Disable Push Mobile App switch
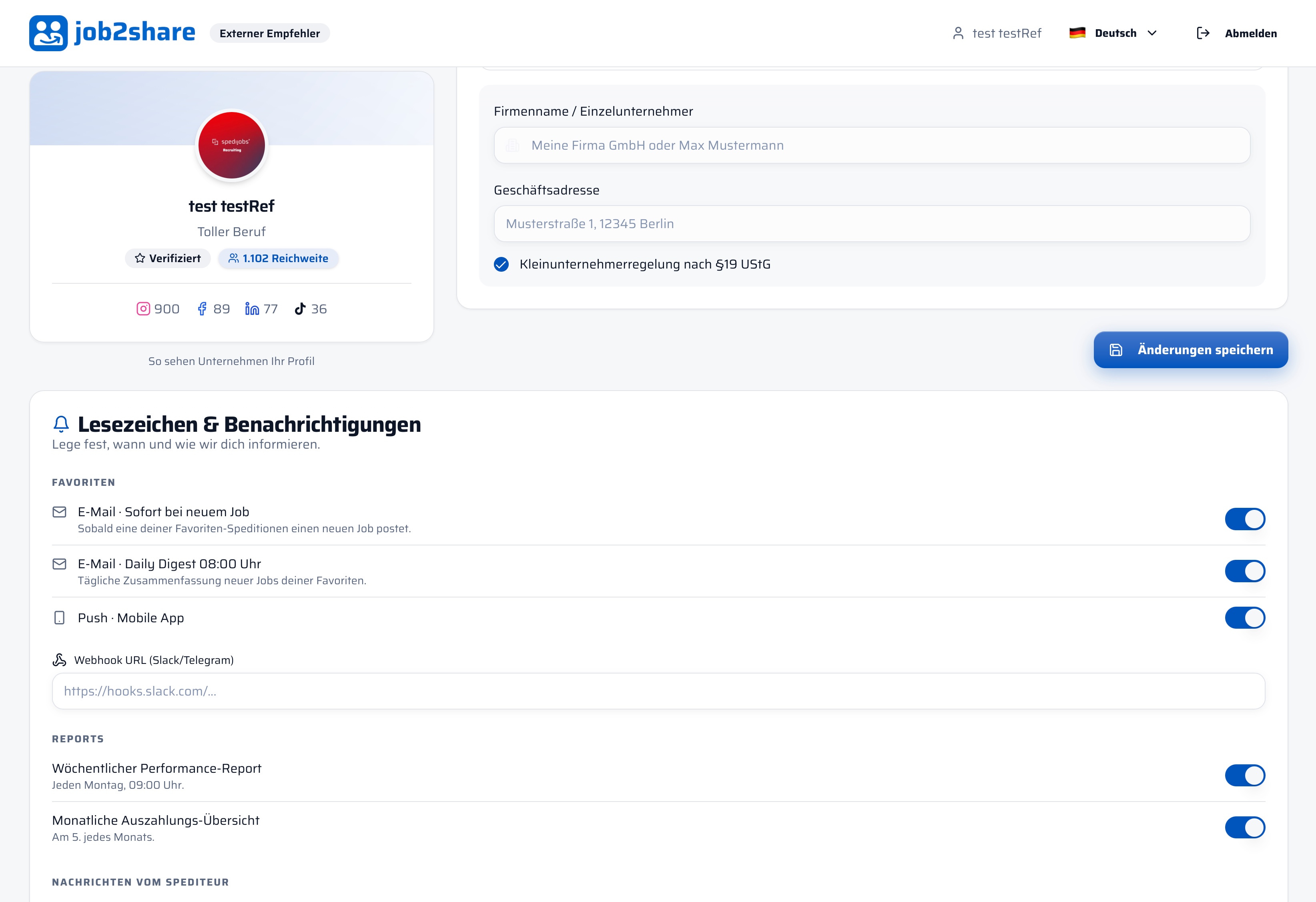1316x902 pixels. point(1245,618)
